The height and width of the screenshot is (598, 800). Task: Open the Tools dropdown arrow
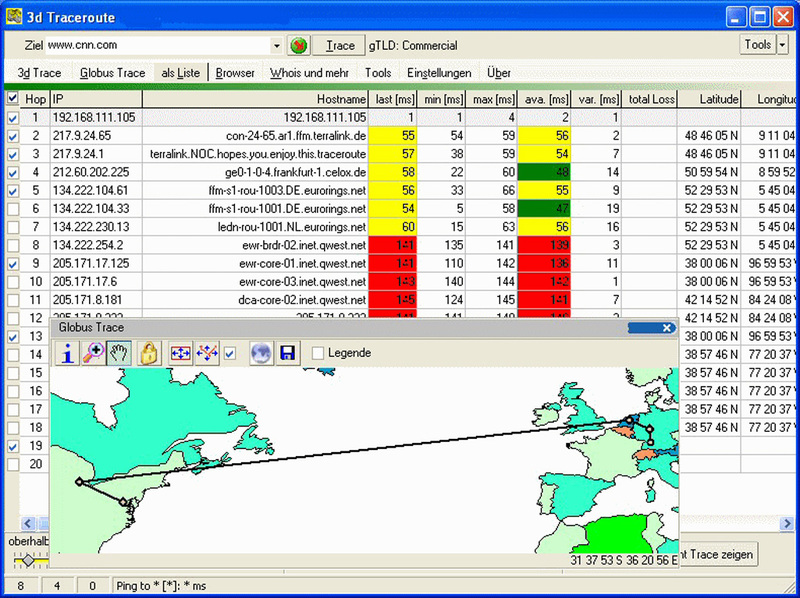(782, 45)
